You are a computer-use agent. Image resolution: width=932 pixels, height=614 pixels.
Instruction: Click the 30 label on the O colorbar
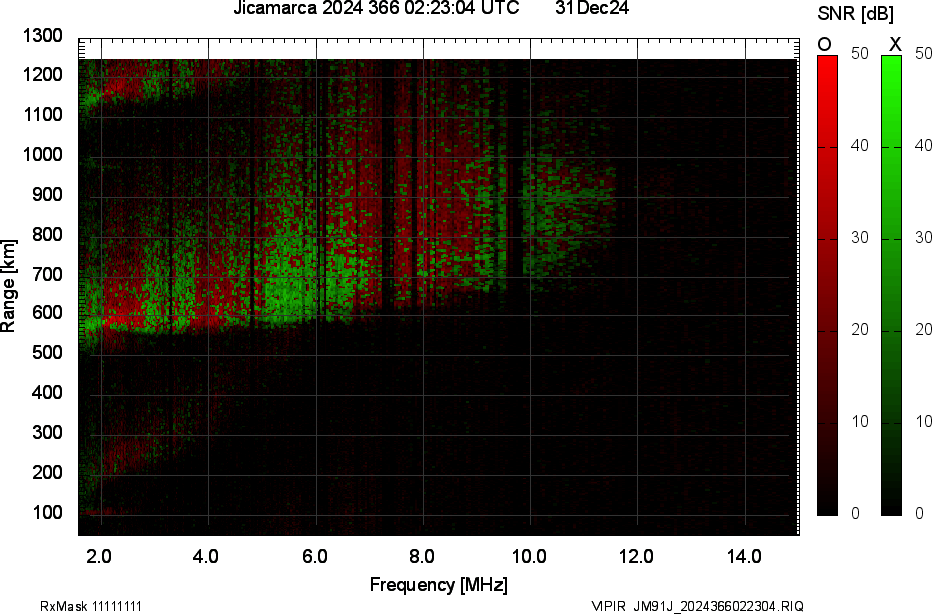point(859,237)
